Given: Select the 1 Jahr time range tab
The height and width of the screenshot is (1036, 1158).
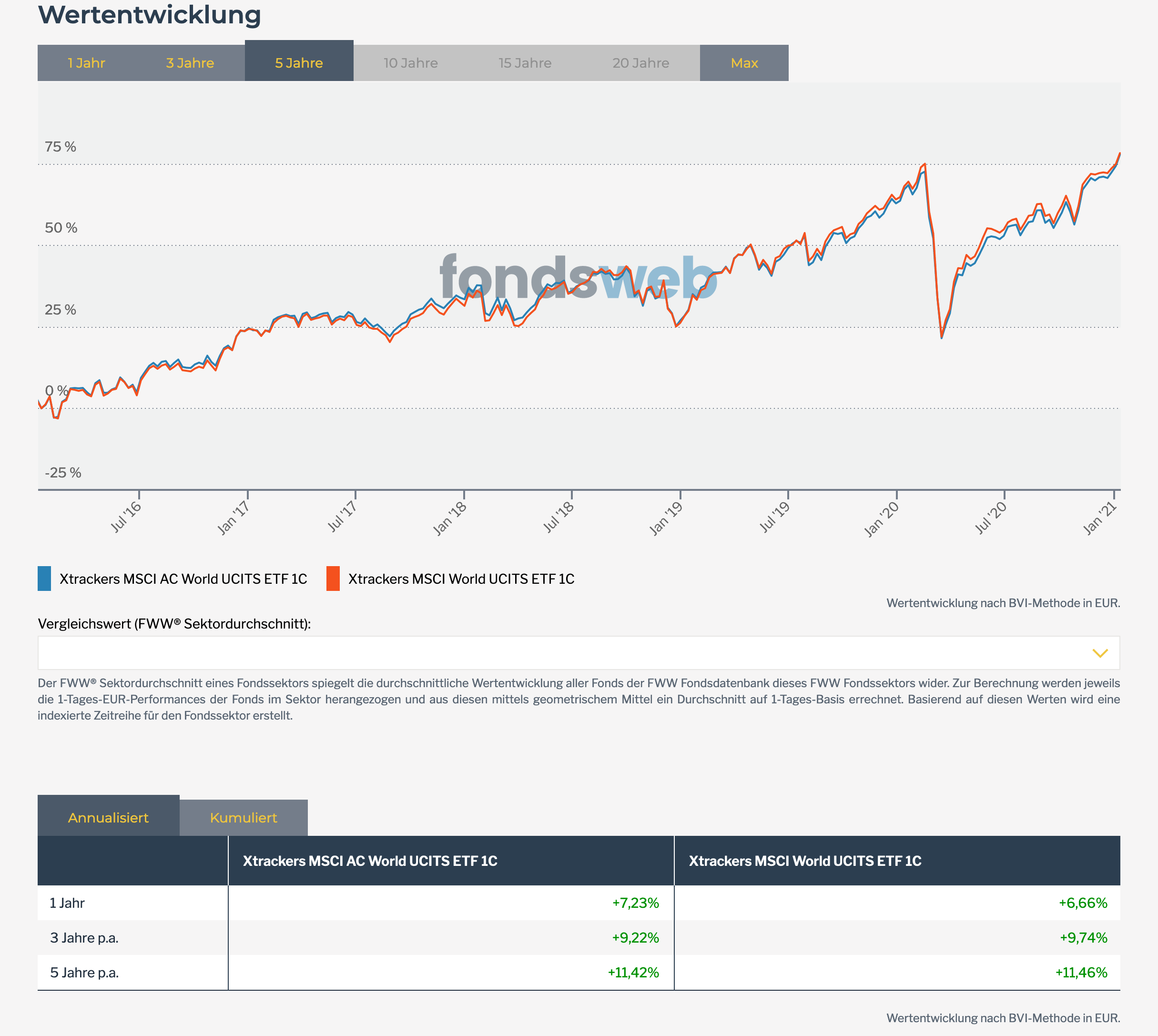Looking at the screenshot, I should pos(86,63).
